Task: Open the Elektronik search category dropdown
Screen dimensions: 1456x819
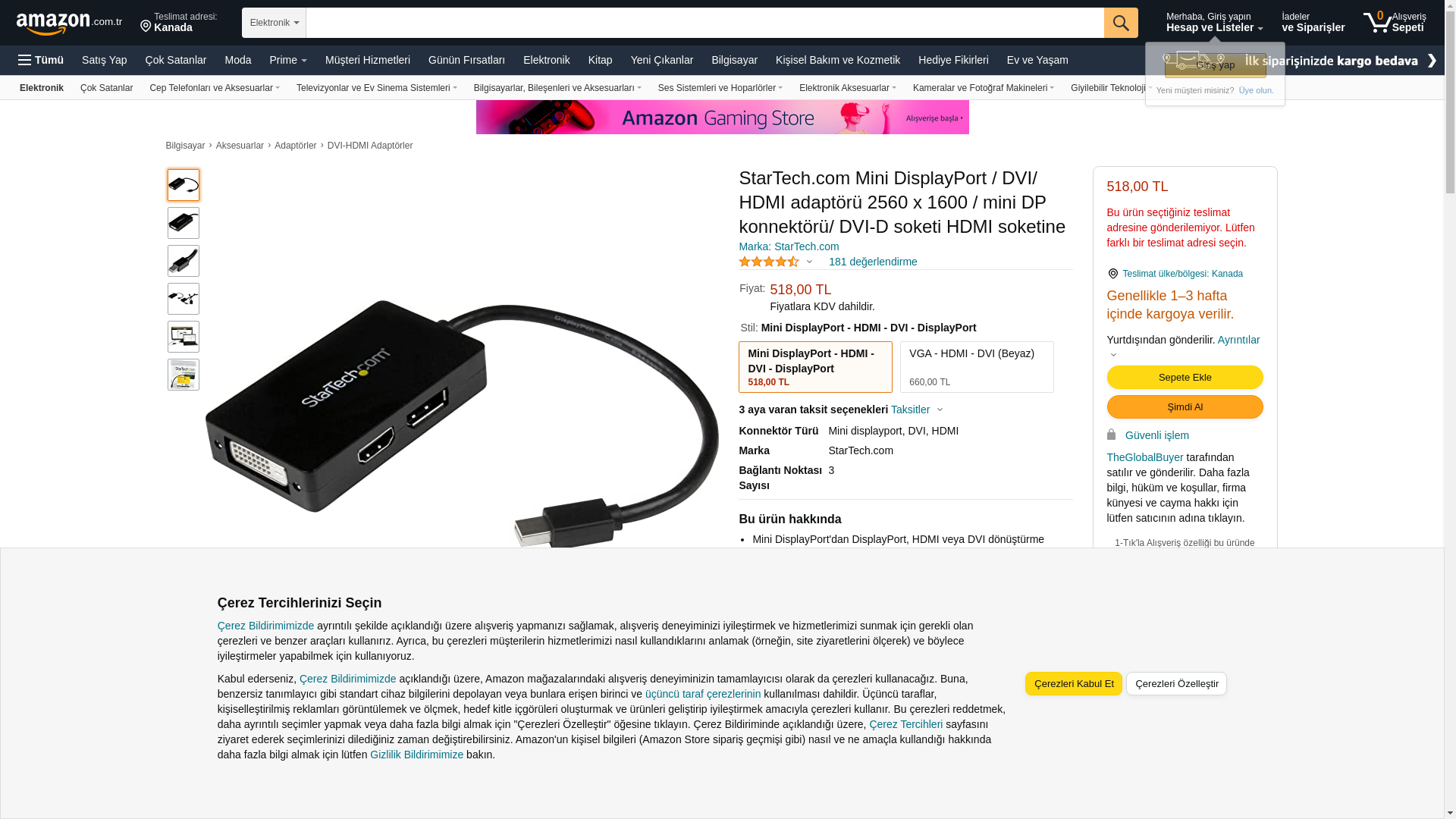Action: click(x=274, y=23)
